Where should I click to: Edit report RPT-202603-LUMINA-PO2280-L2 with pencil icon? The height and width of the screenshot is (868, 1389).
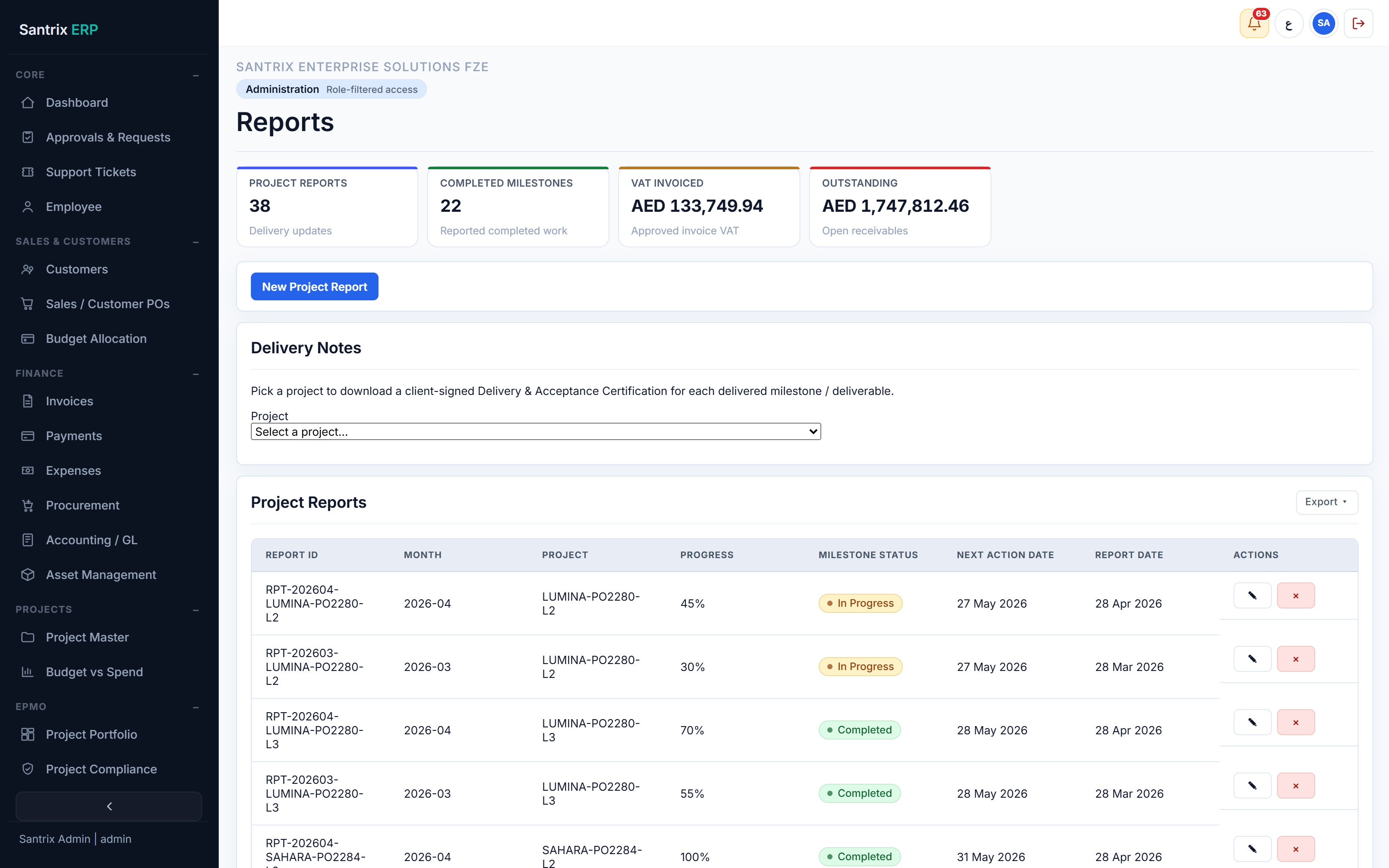1252,659
